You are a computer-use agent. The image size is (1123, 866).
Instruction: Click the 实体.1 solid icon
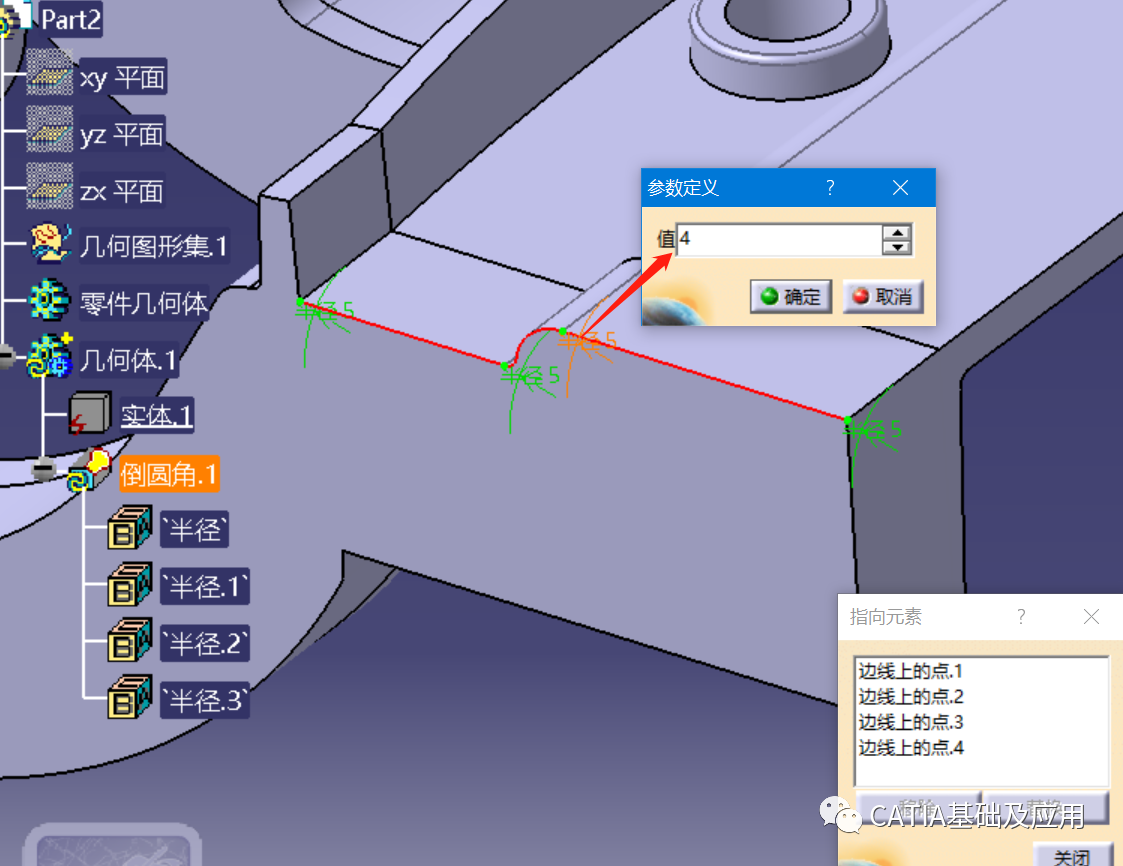[90, 413]
